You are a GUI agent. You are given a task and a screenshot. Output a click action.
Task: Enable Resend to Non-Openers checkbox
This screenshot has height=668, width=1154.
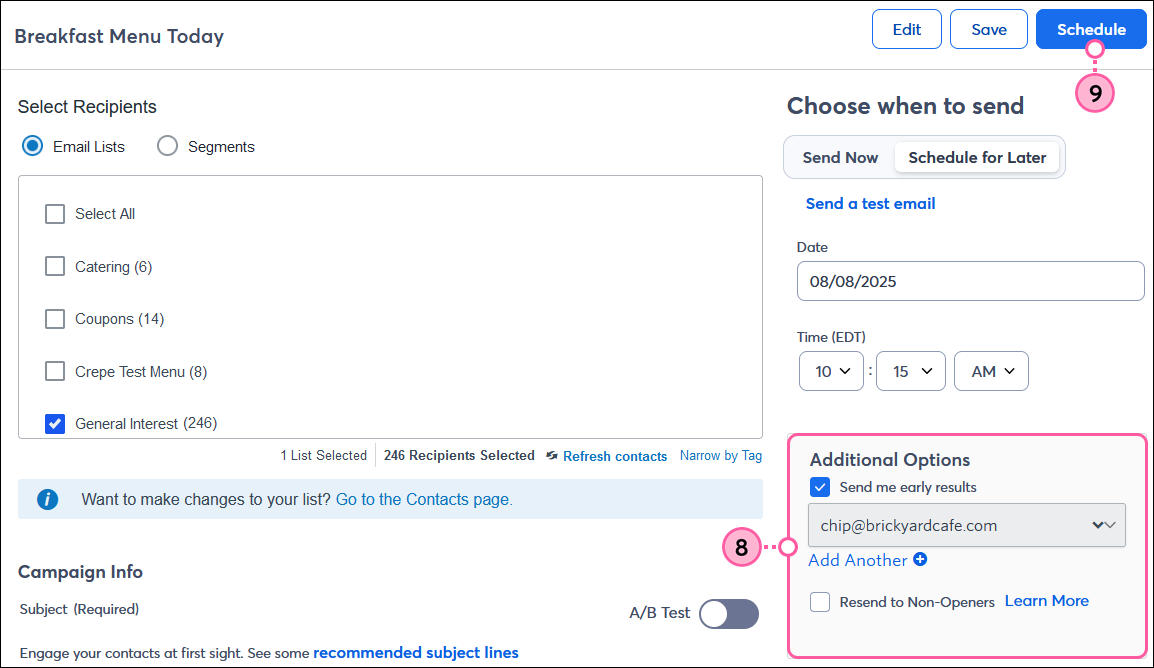(820, 602)
